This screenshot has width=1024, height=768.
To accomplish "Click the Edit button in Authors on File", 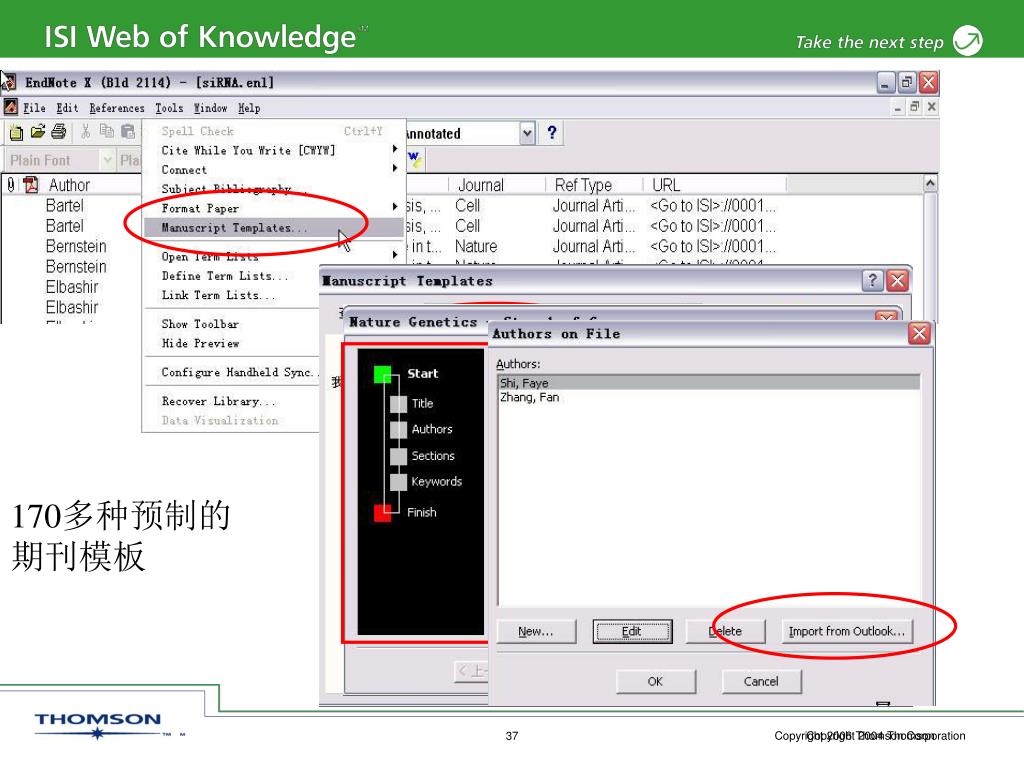I will (x=632, y=632).
